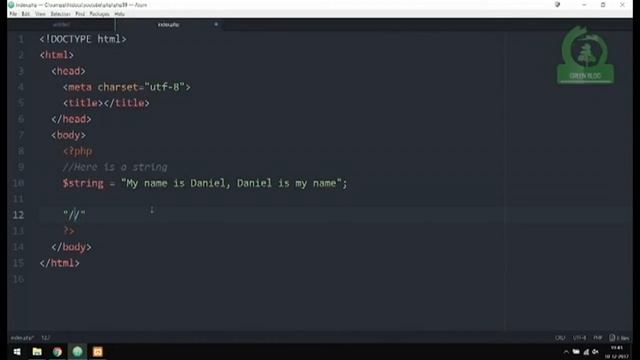Close the index.php tab
Viewport: 640px width, 360px height.
pyautogui.click(x=216, y=24)
